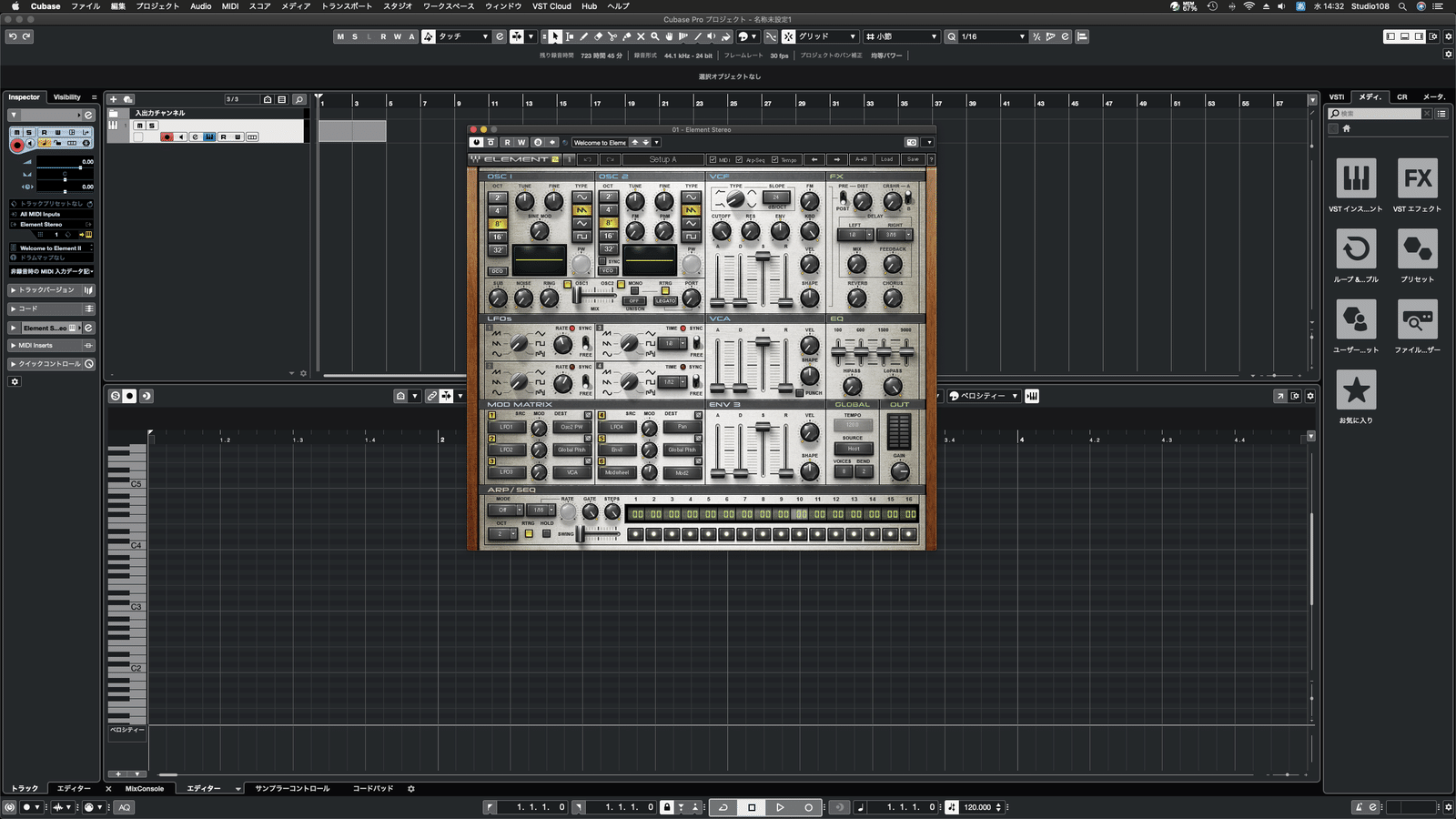Toggle plugin bypass power button

pyautogui.click(x=476, y=142)
